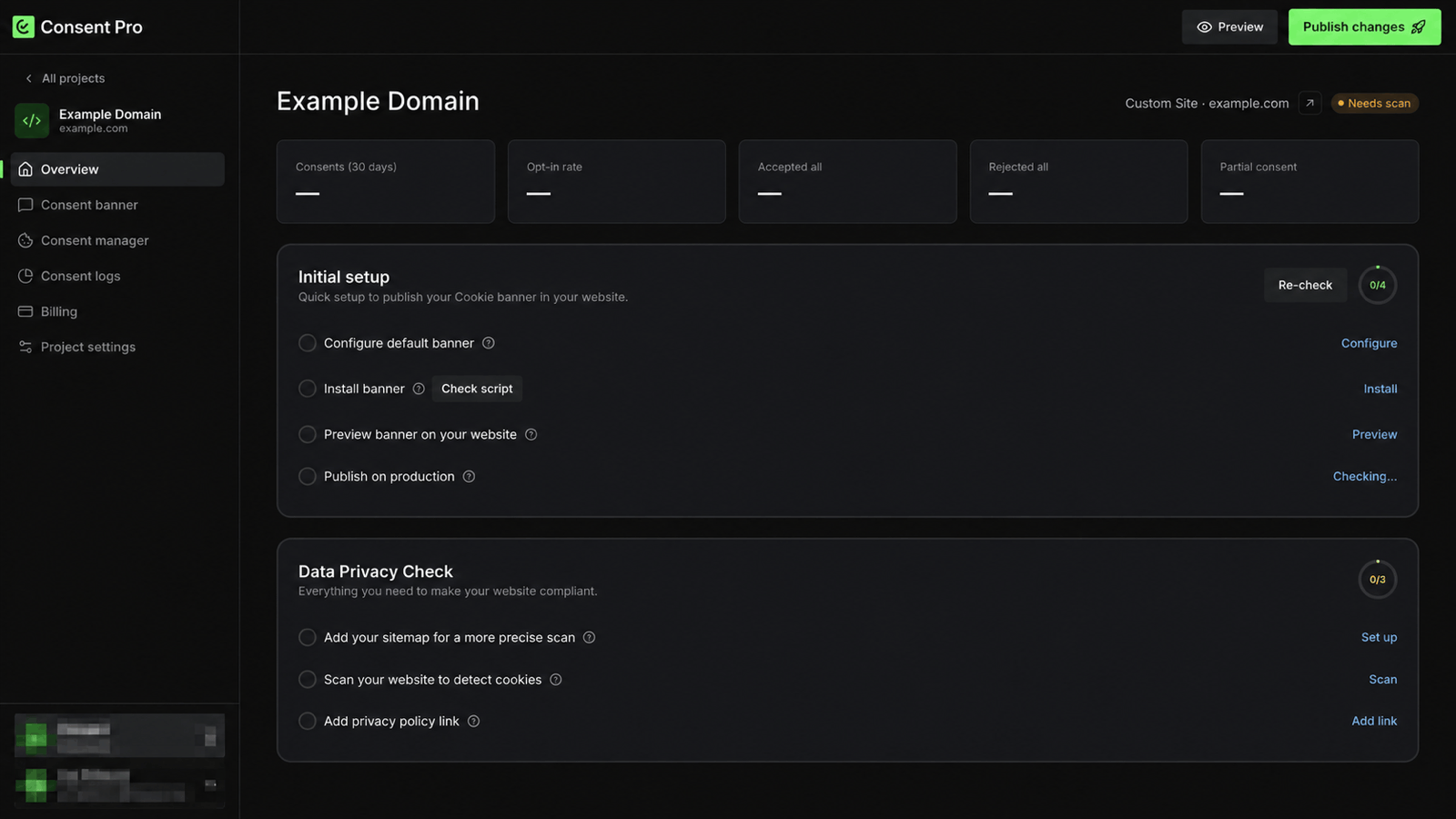Viewport: 1456px width, 819px height.
Task: Open the Billing page
Action: [117, 311]
